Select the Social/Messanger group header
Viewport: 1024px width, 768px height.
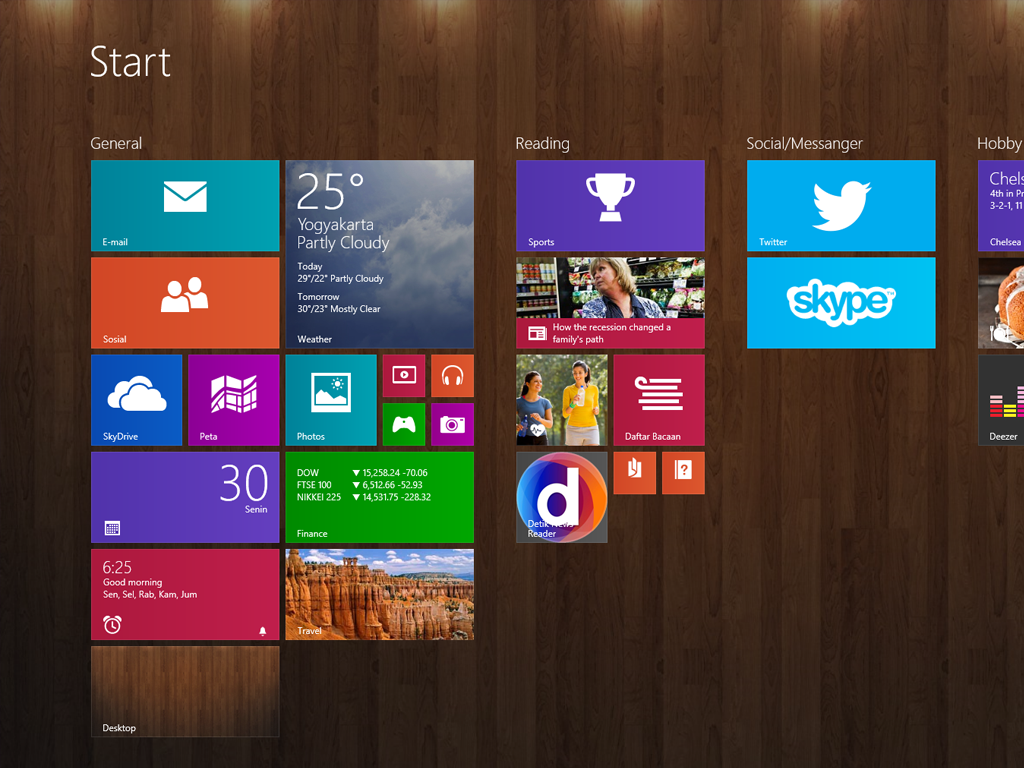pos(805,143)
